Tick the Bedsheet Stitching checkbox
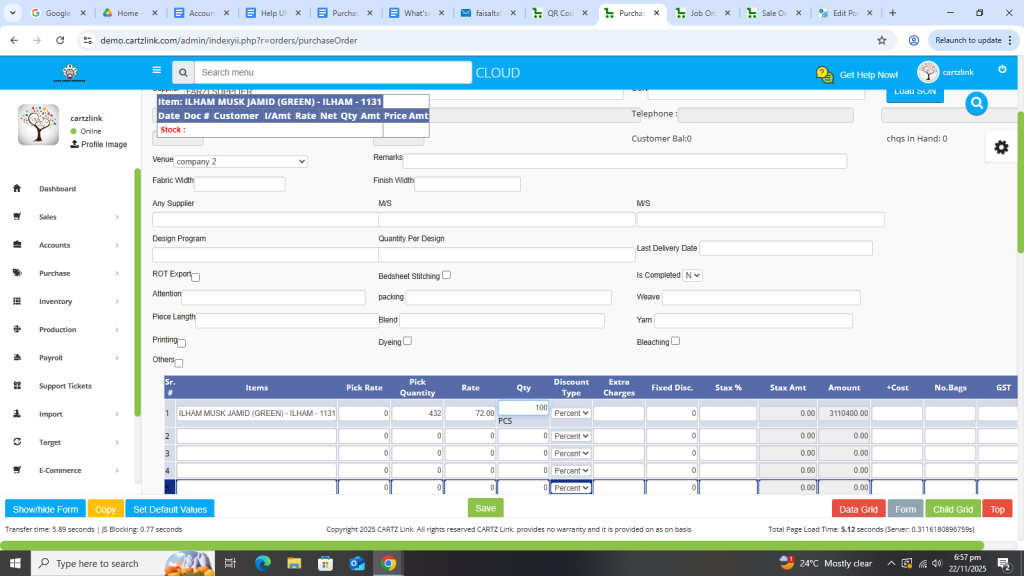The width and height of the screenshot is (1024, 576). 446,275
